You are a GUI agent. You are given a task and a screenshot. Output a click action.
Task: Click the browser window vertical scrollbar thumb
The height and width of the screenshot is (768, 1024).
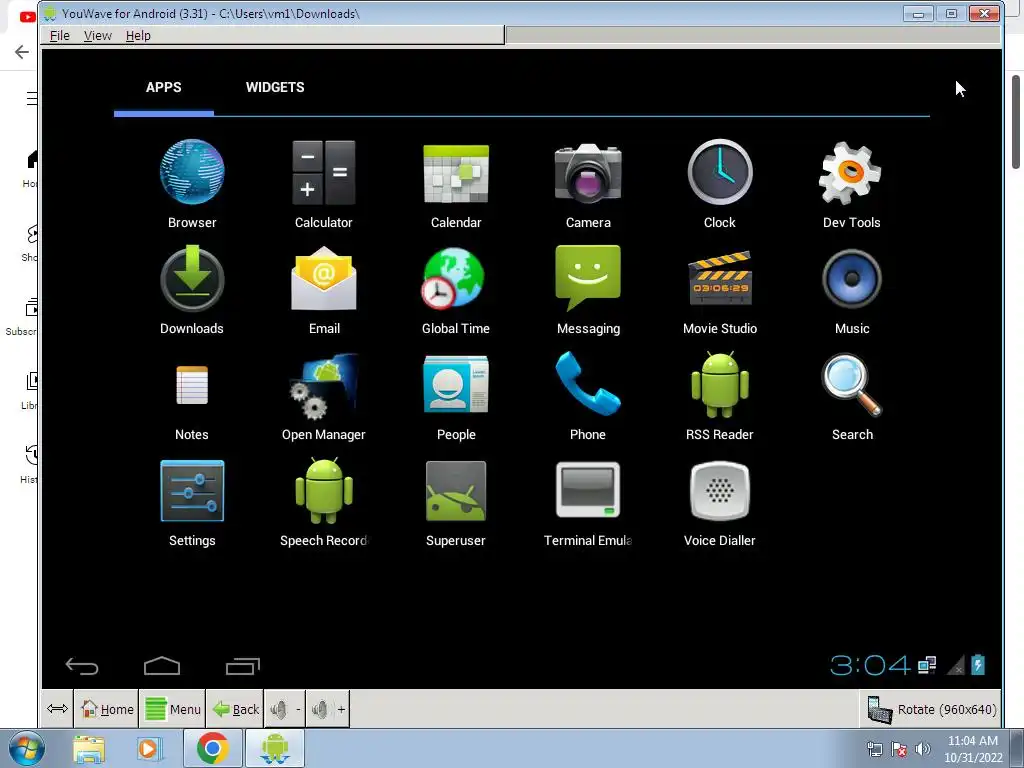[1016, 122]
